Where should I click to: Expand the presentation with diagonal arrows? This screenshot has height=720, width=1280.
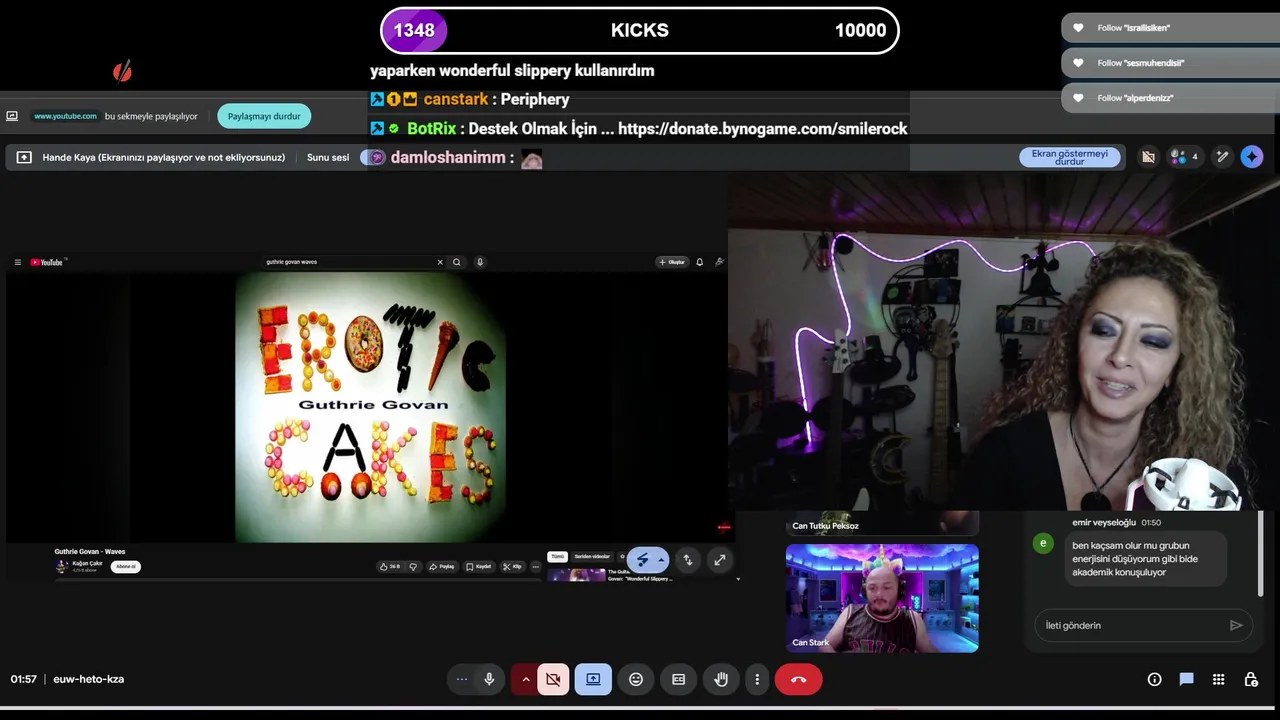tap(720, 560)
